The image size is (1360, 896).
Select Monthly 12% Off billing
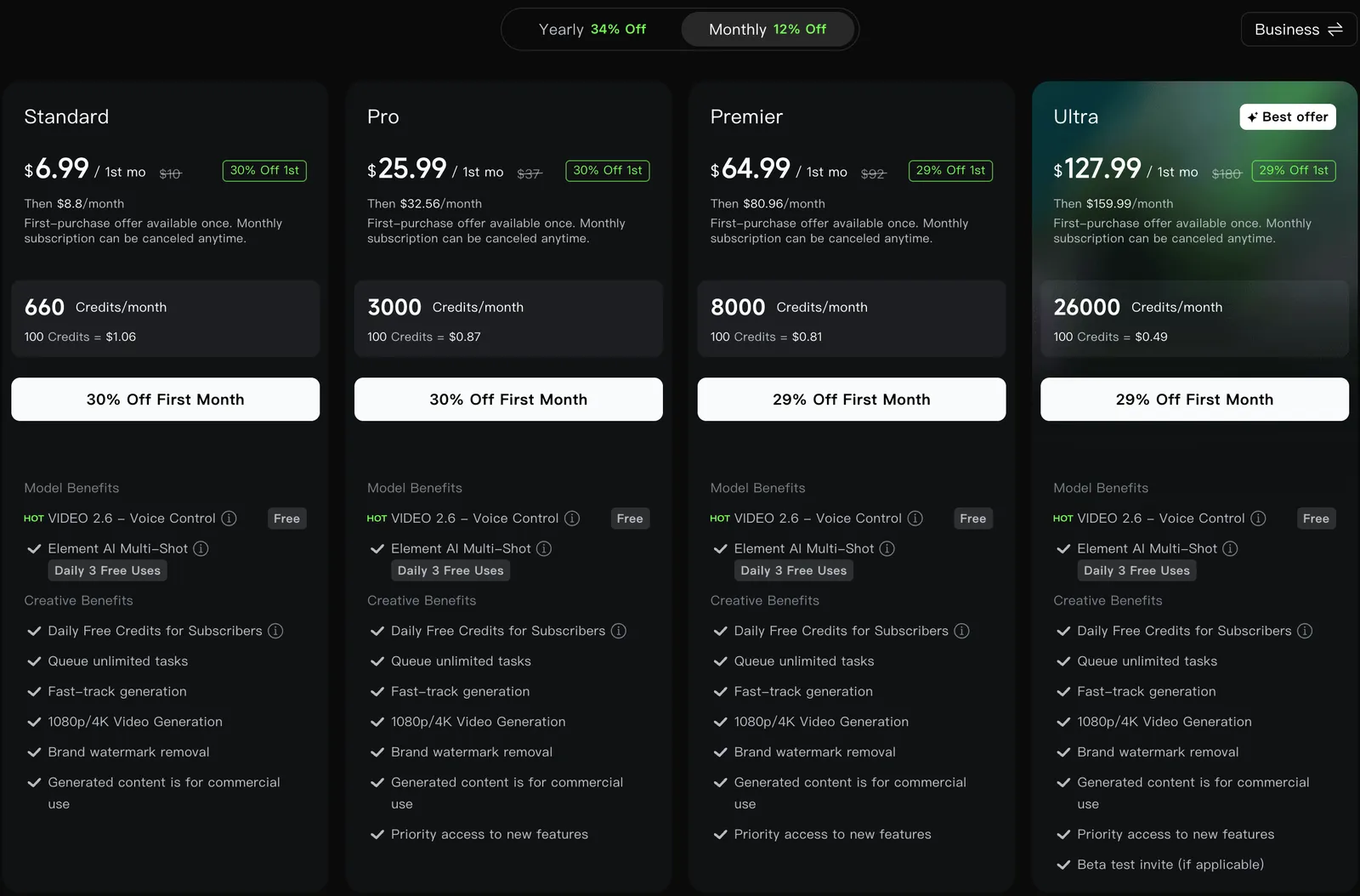[768, 30]
